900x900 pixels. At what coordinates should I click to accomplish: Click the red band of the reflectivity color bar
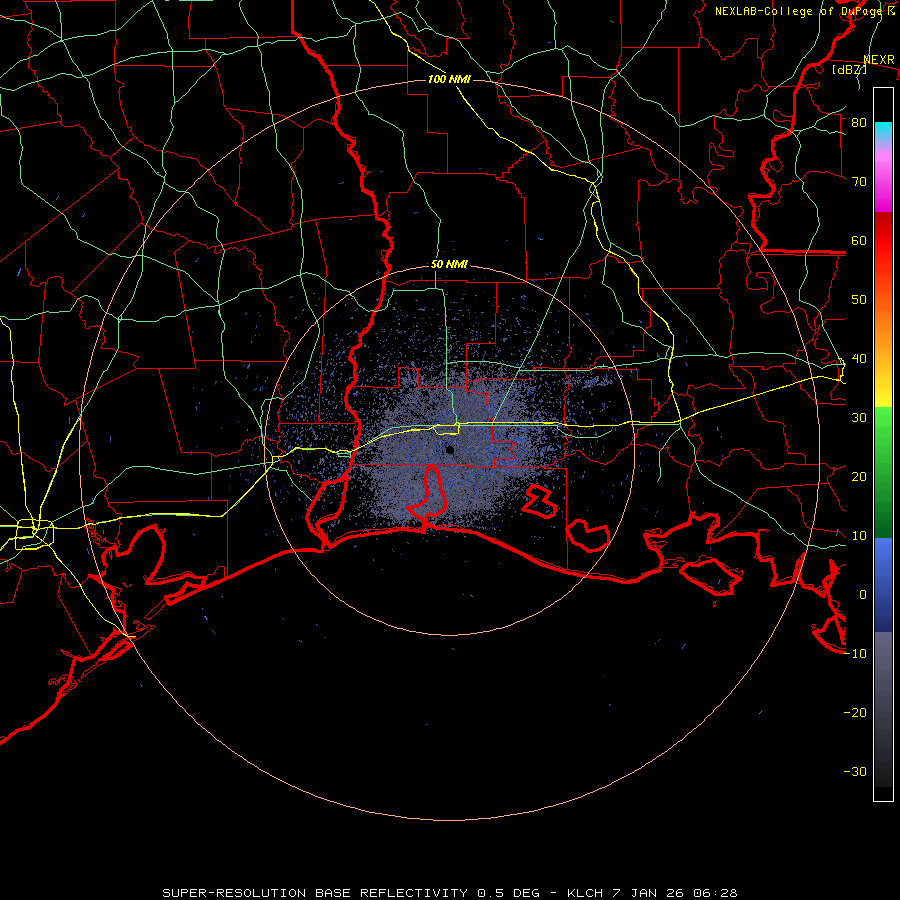click(883, 243)
